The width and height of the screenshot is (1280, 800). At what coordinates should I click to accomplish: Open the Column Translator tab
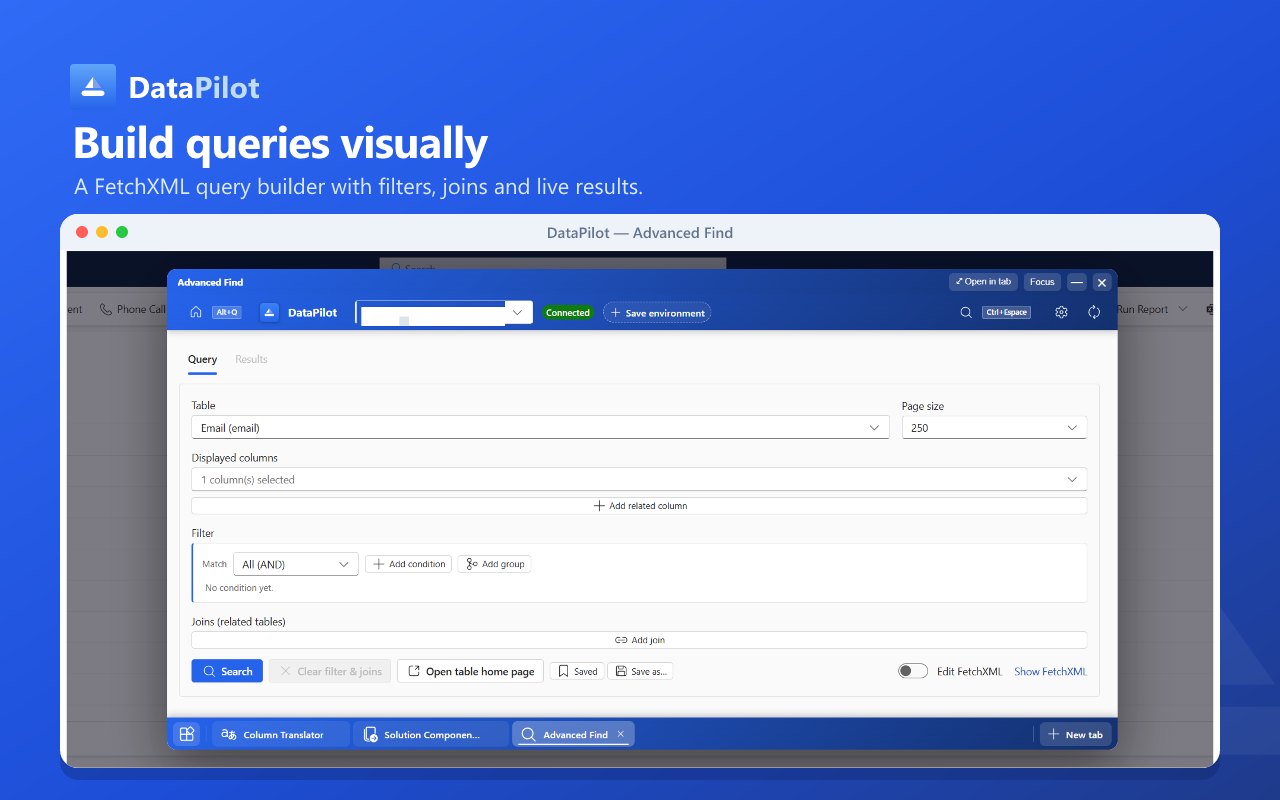click(281, 734)
